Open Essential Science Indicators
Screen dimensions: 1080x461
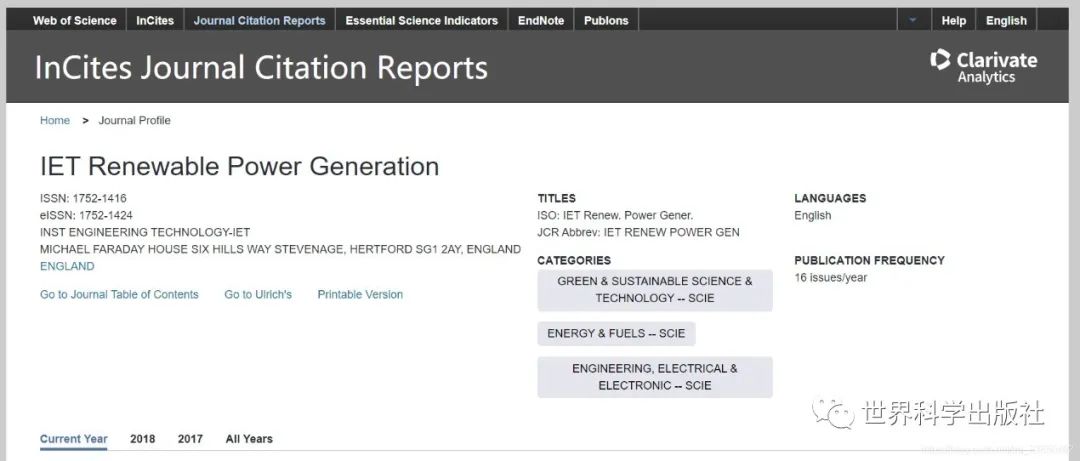pyautogui.click(x=421, y=20)
